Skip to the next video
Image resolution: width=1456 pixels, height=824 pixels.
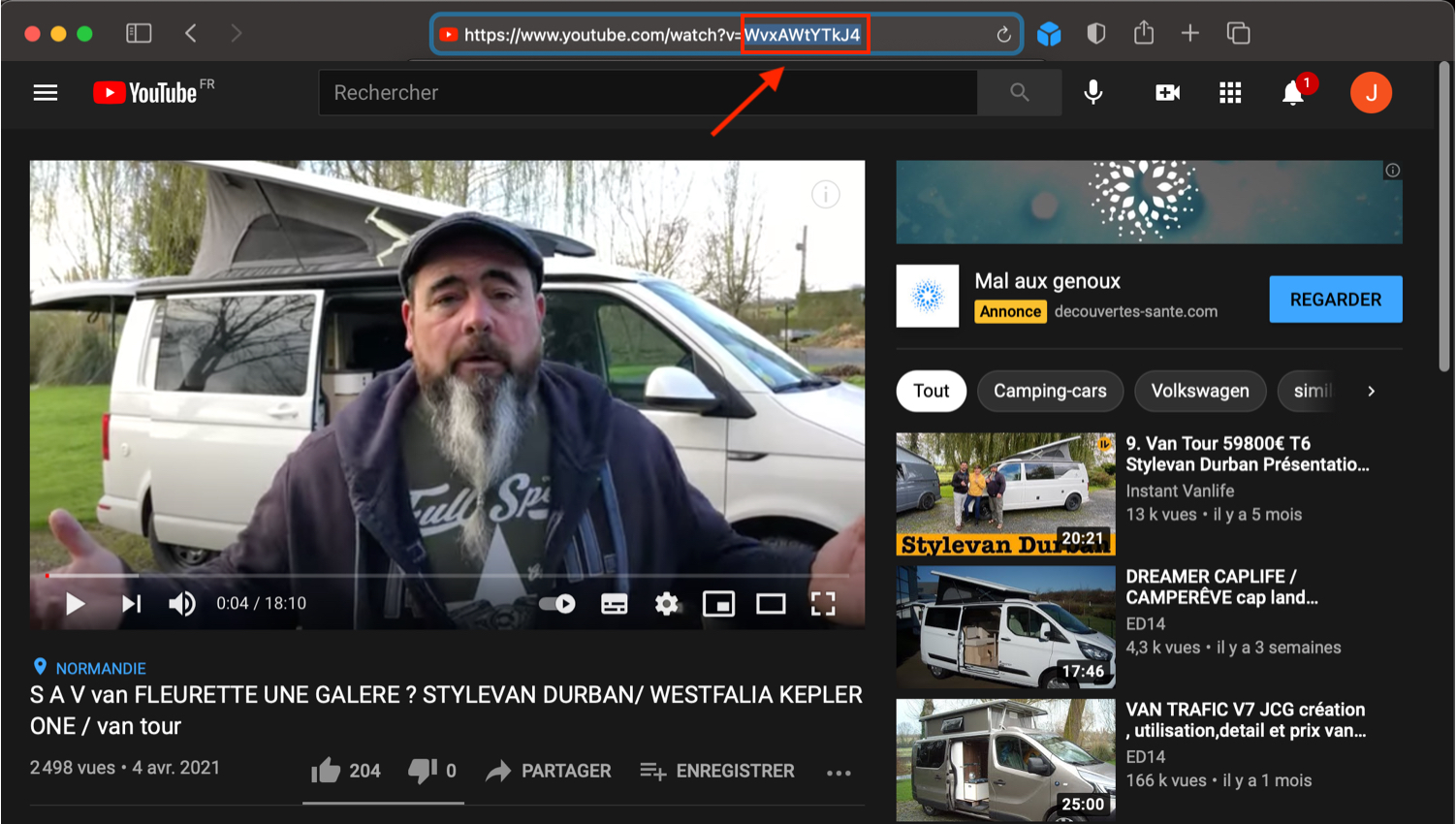(131, 604)
